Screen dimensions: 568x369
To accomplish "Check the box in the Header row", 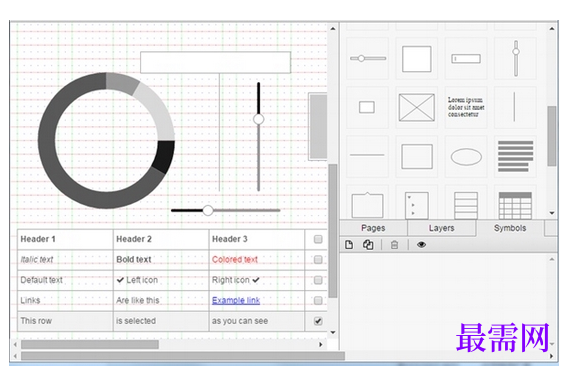I will pyautogui.click(x=318, y=239).
